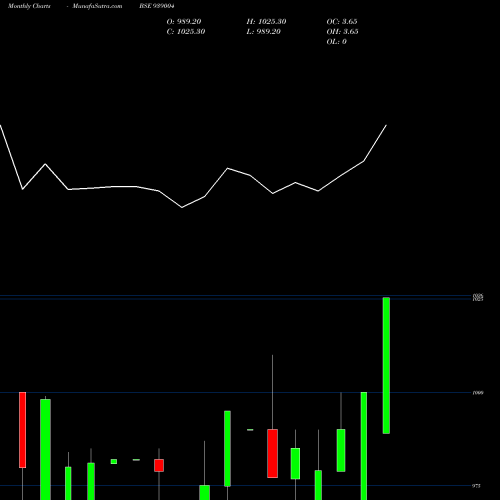Click the high value "H: 1025.30"
The height and width of the screenshot is (500, 500).
coord(266,22)
